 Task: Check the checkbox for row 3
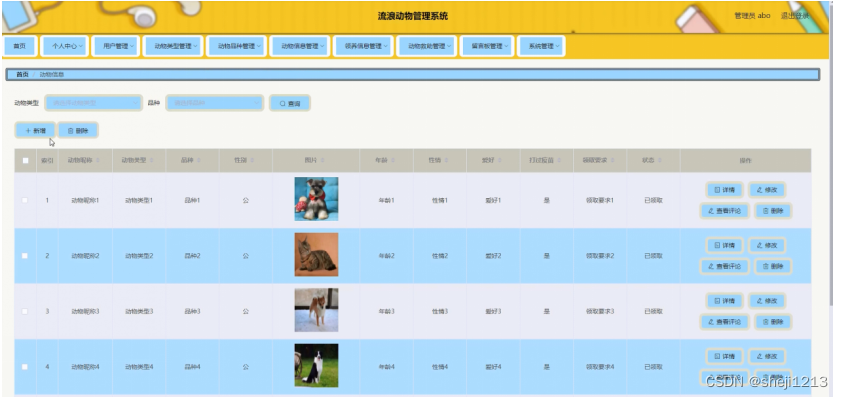coord(25,311)
